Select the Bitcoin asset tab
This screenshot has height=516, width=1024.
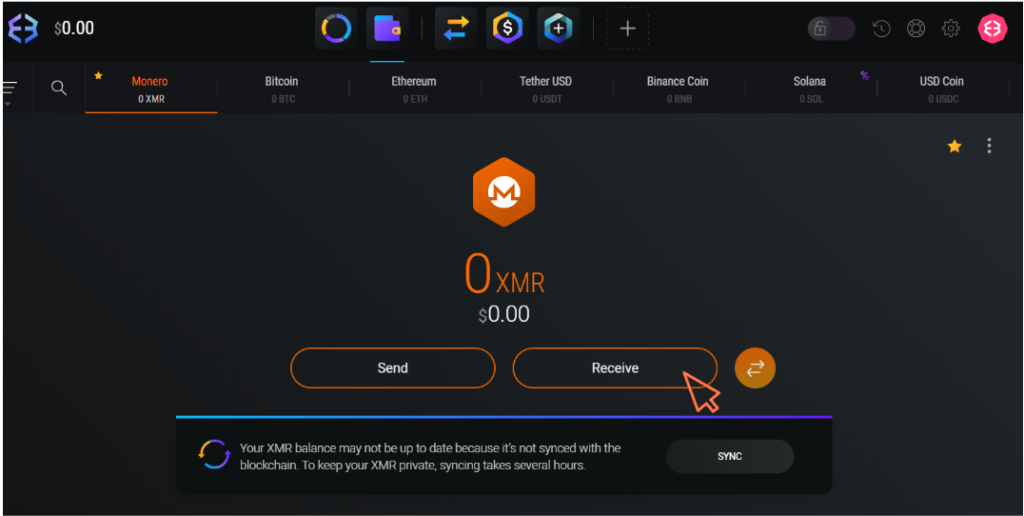pyautogui.click(x=281, y=89)
